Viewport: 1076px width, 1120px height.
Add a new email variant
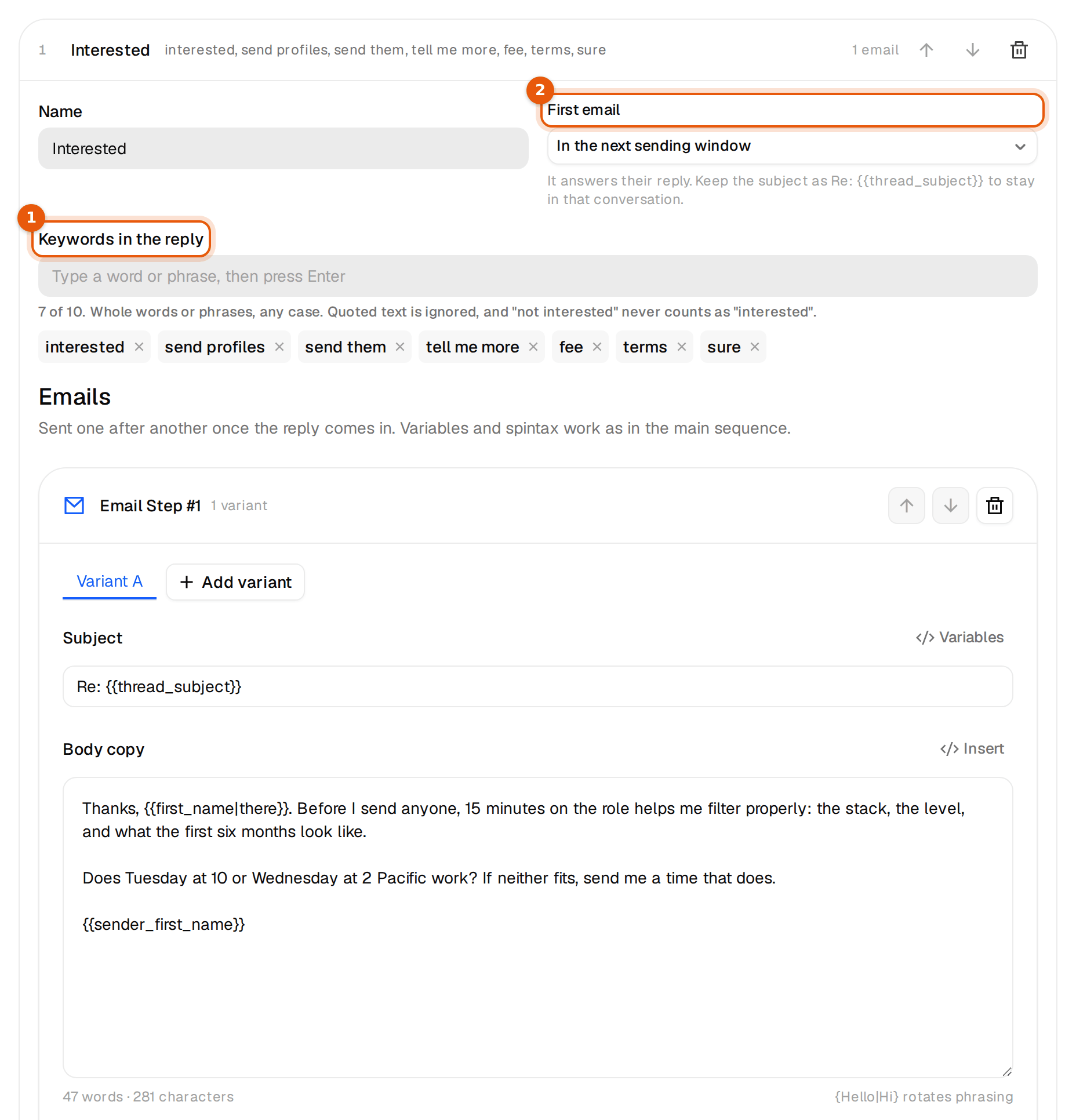click(235, 582)
